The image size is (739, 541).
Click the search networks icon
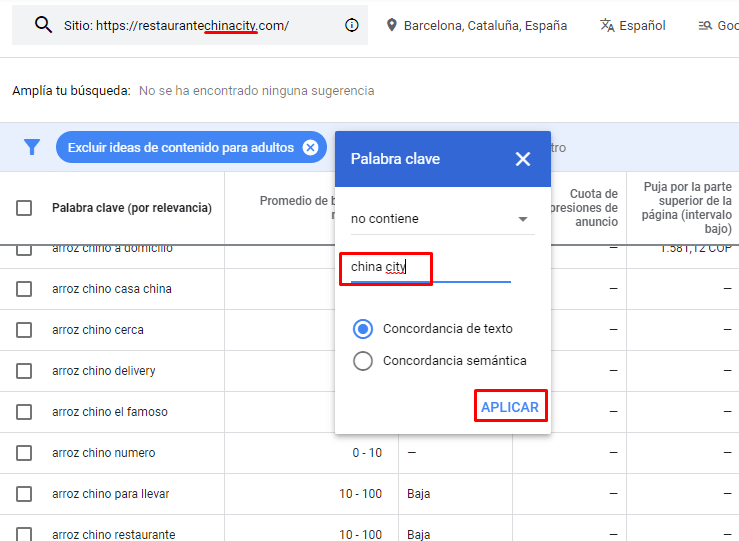click(x=705, y=25)
